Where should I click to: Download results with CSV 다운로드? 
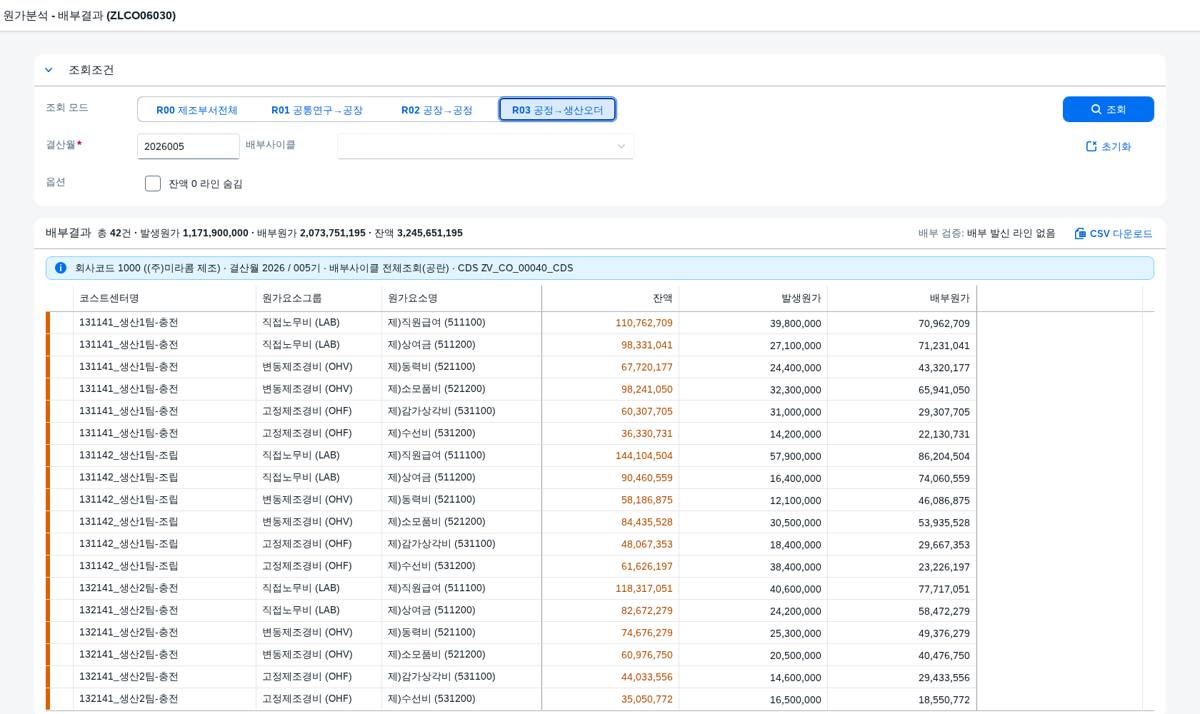(x=1113, y=233)
